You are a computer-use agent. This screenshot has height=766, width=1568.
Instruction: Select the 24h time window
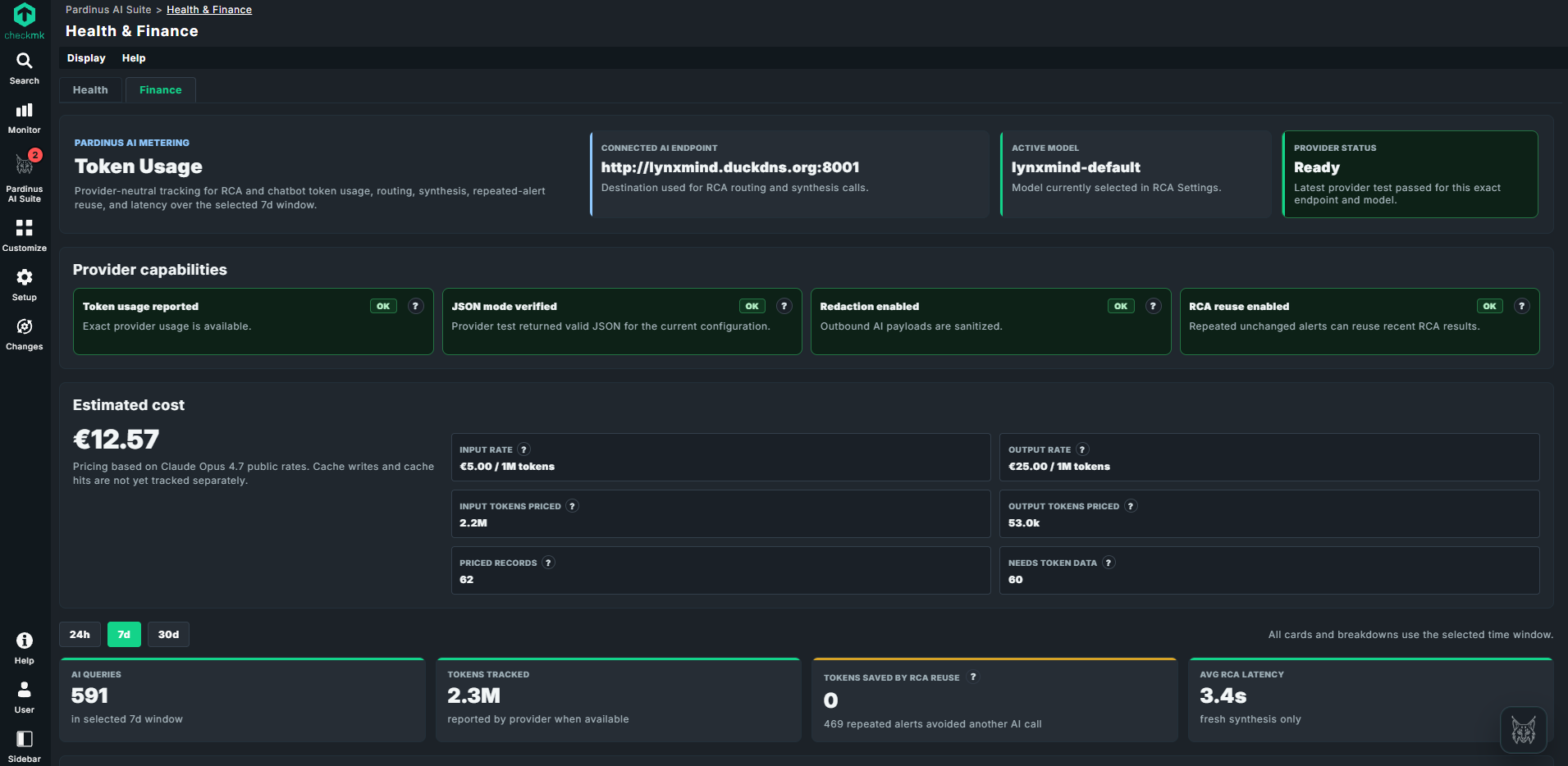[80, 635]
